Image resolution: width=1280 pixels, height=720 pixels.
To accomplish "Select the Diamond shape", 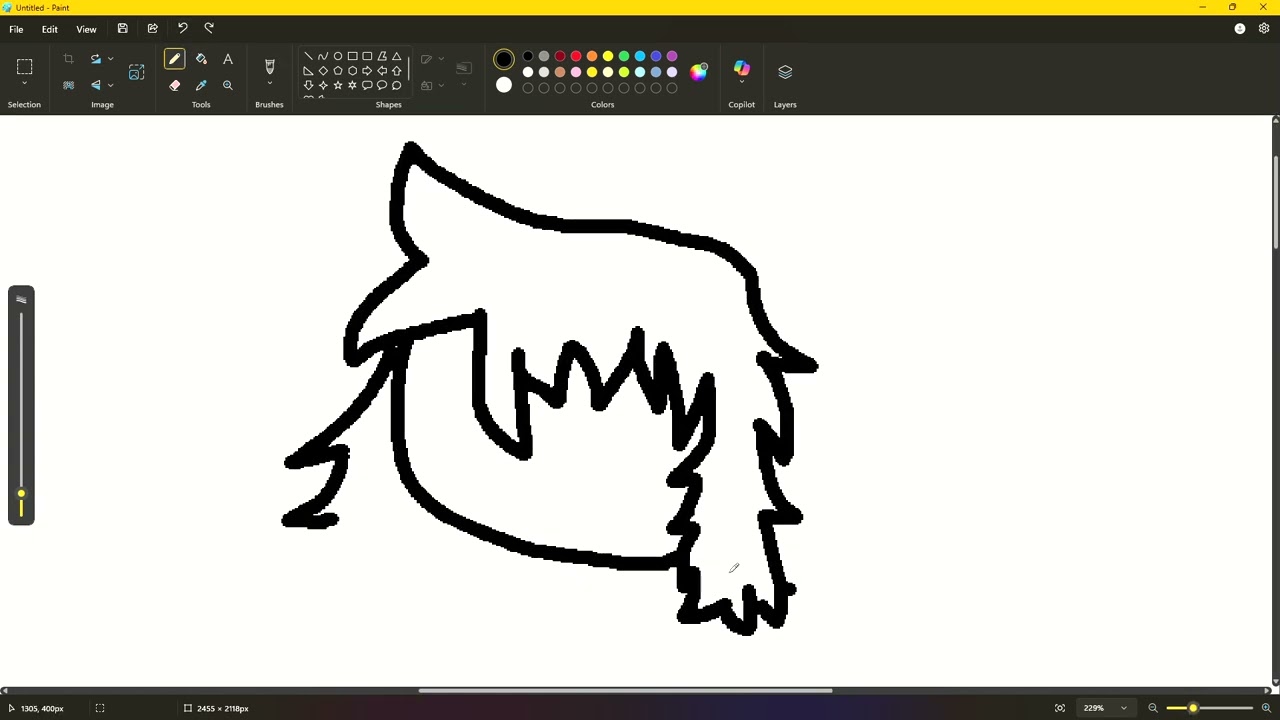I will click(x=323, y=71).
